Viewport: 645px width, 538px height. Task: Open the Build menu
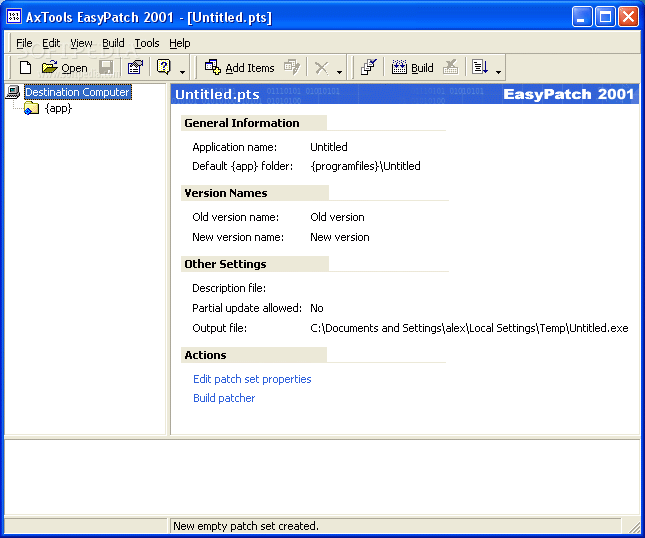click(x=113, y=43)
